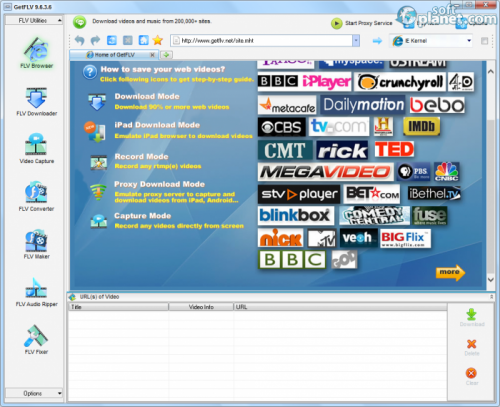
Task: Toggle the checkbox beside IE Kernel
Action: coord(484,41)
